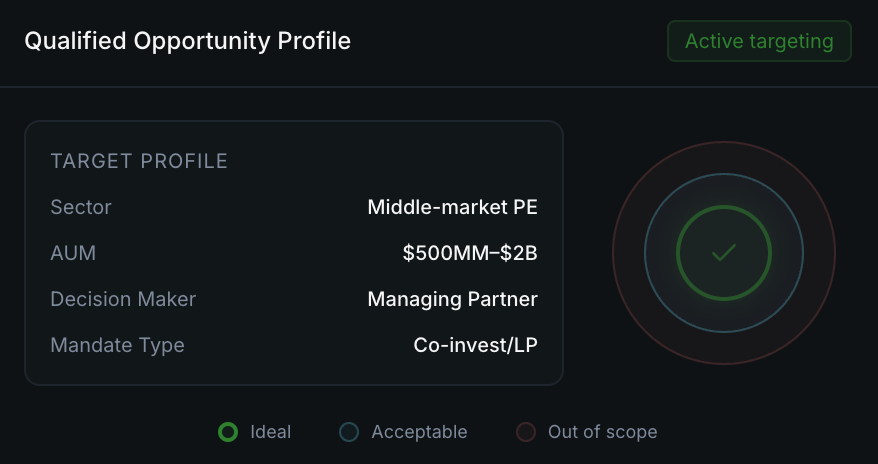Click the Sector field label
This screenshot has height=464, width=878.
(81, 207)
